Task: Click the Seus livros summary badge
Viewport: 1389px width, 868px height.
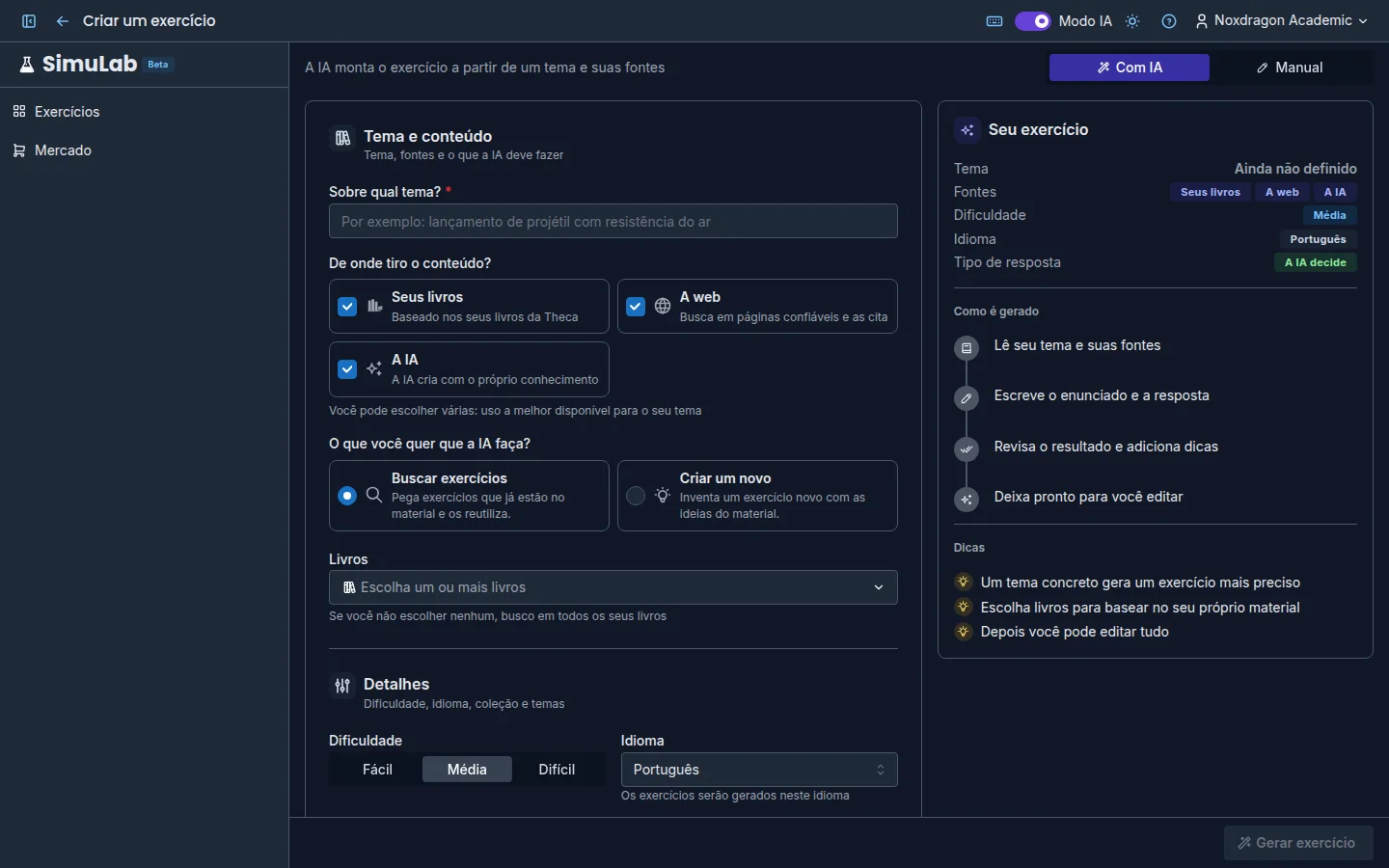Action: pos(1211,192)
